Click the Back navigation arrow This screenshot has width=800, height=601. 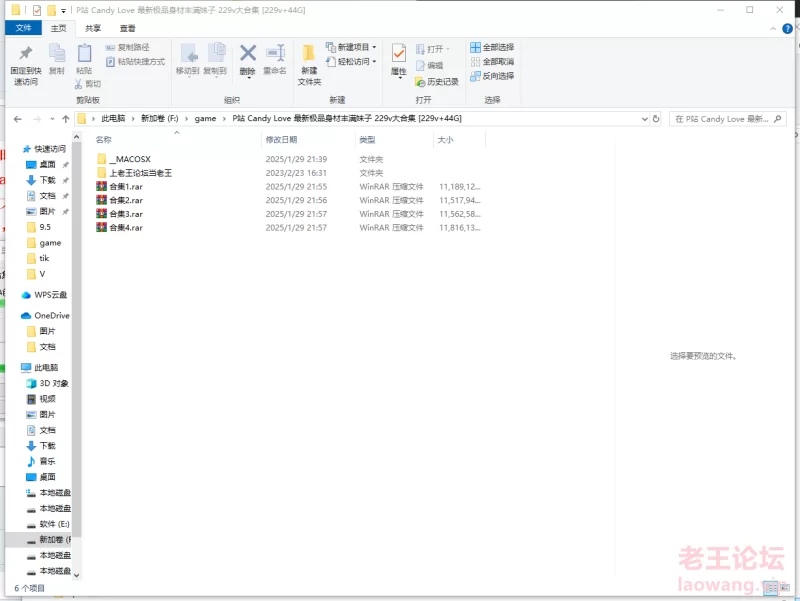click(18, 119)
